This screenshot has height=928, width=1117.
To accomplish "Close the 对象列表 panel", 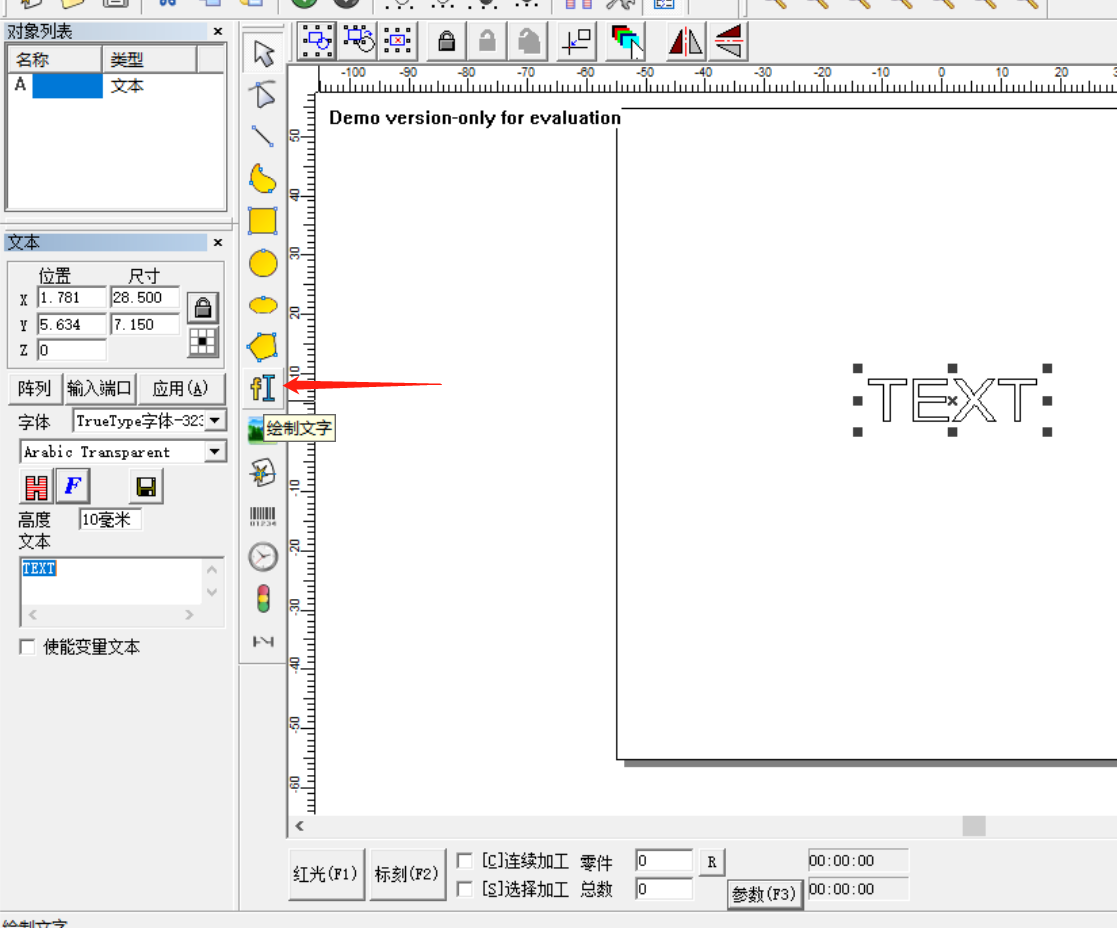I will [x=218, y=31].
